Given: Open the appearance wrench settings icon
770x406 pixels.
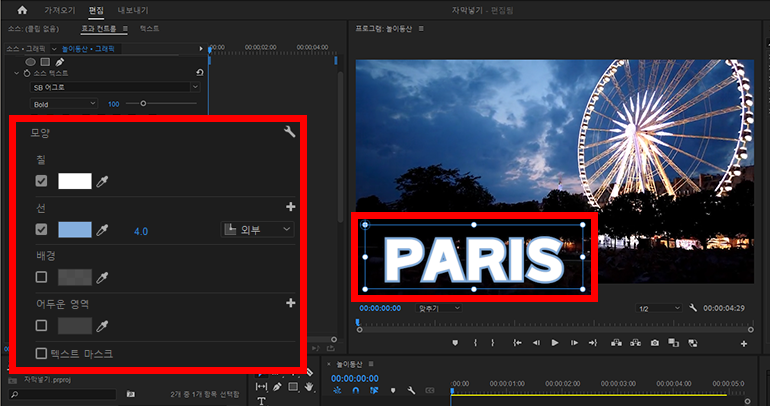Looking at the screenshot, I should pyautogui.click(x=290, y=132).
